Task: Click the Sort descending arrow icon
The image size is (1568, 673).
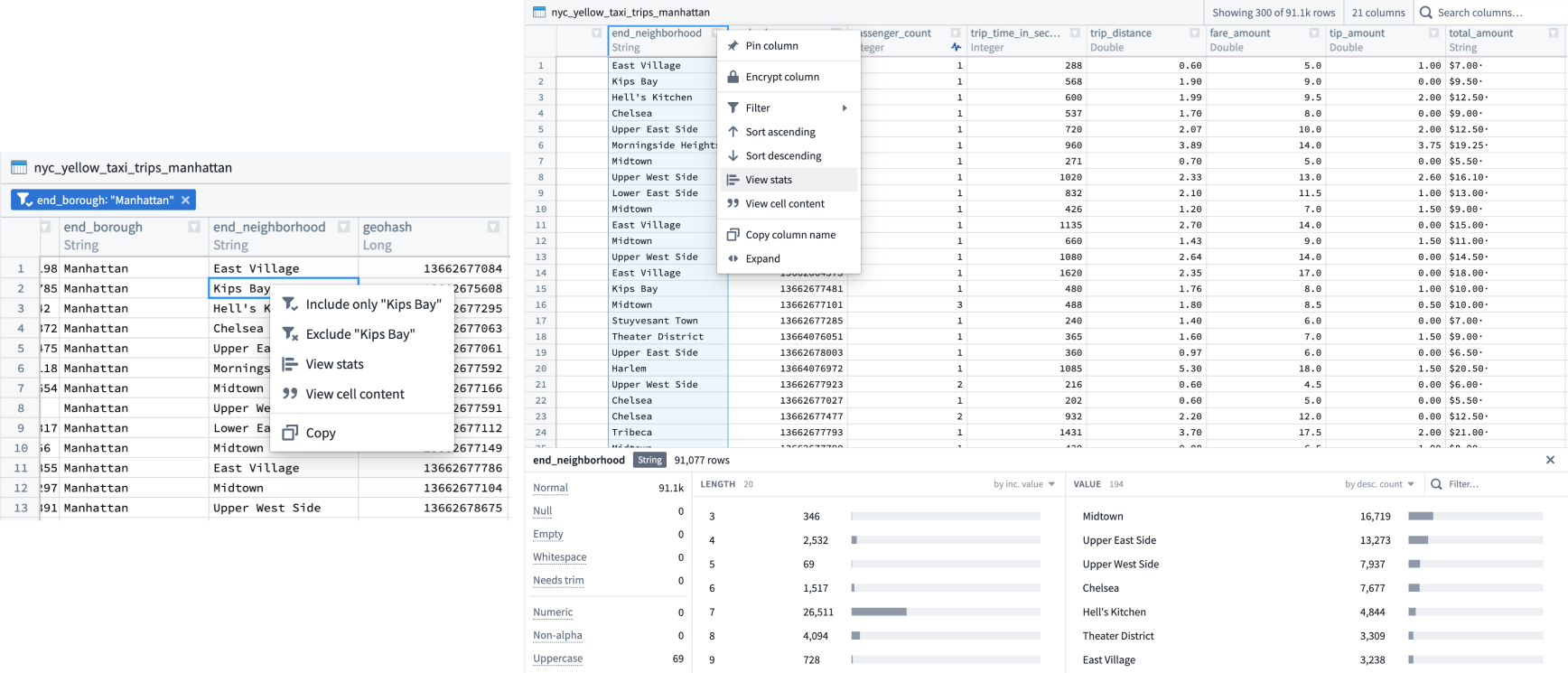Action: [x=733, y=156]
